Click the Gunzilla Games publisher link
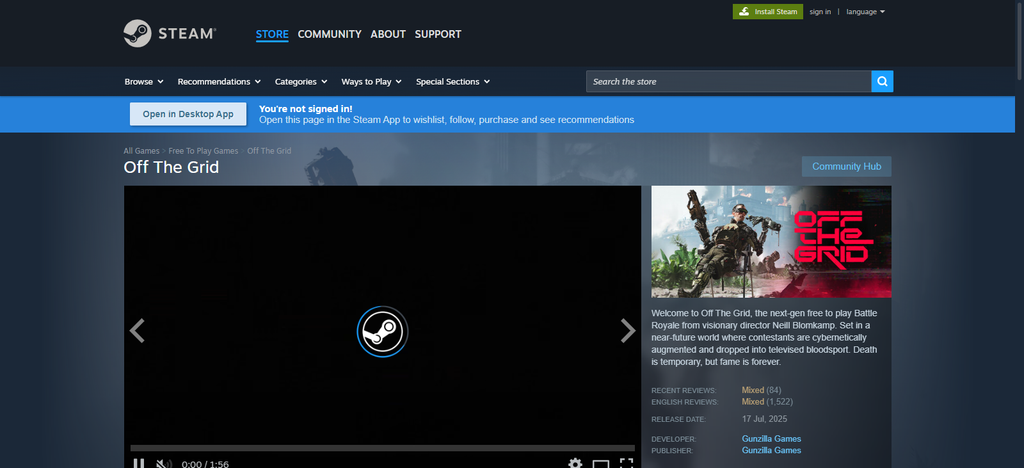1024x468 pixels. point(771,450)
